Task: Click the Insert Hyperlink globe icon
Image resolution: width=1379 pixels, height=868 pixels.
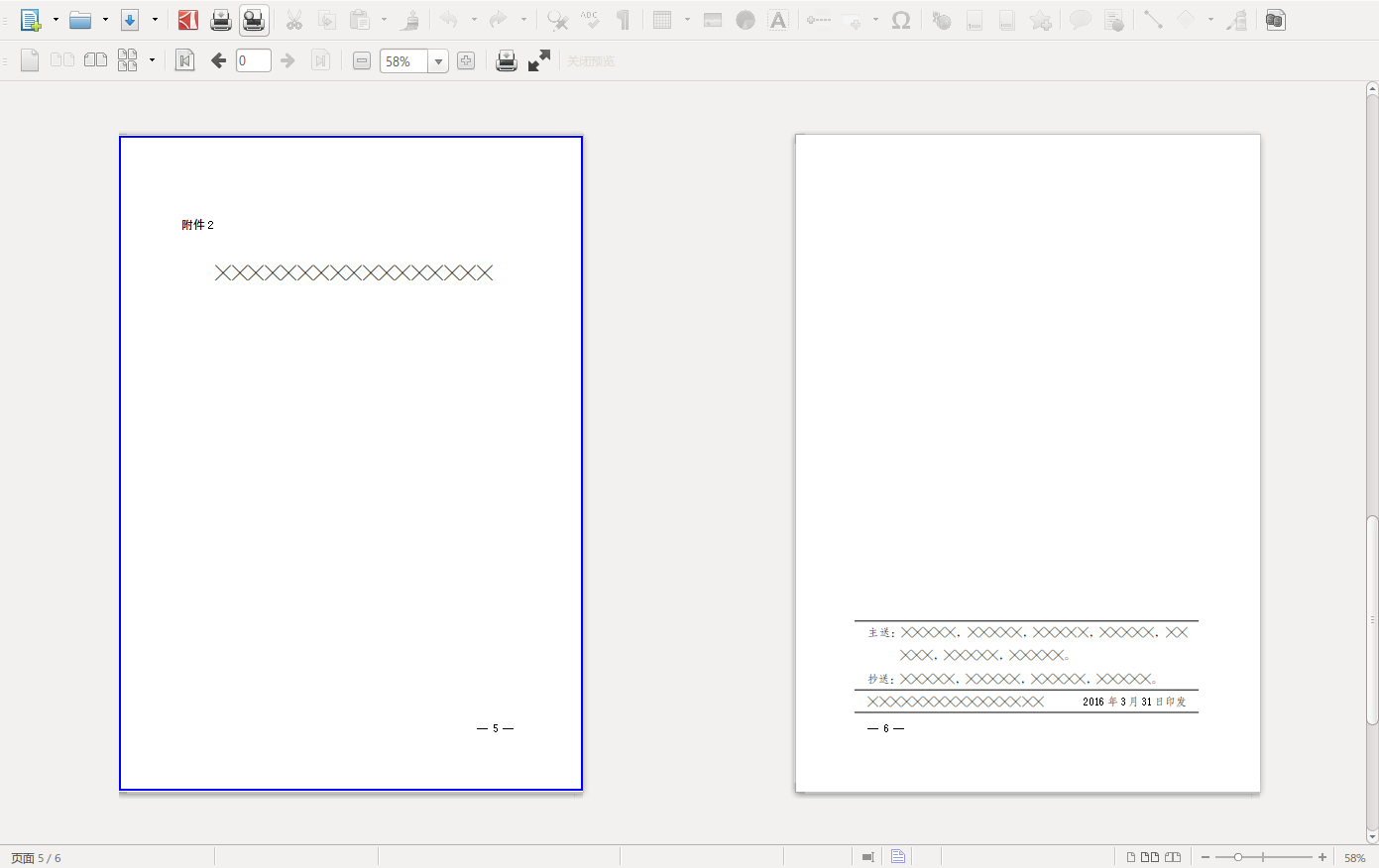Action: tap(942, 20)
